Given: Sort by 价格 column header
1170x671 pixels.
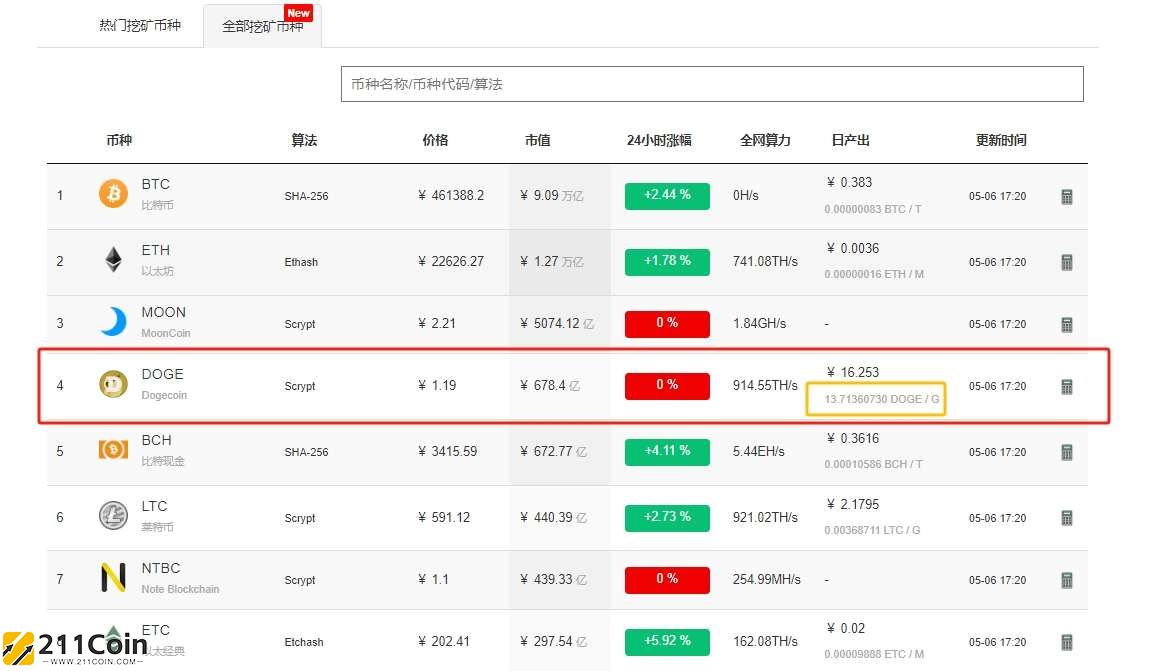Looking at the screenshot, I should (x=435, y=140).
